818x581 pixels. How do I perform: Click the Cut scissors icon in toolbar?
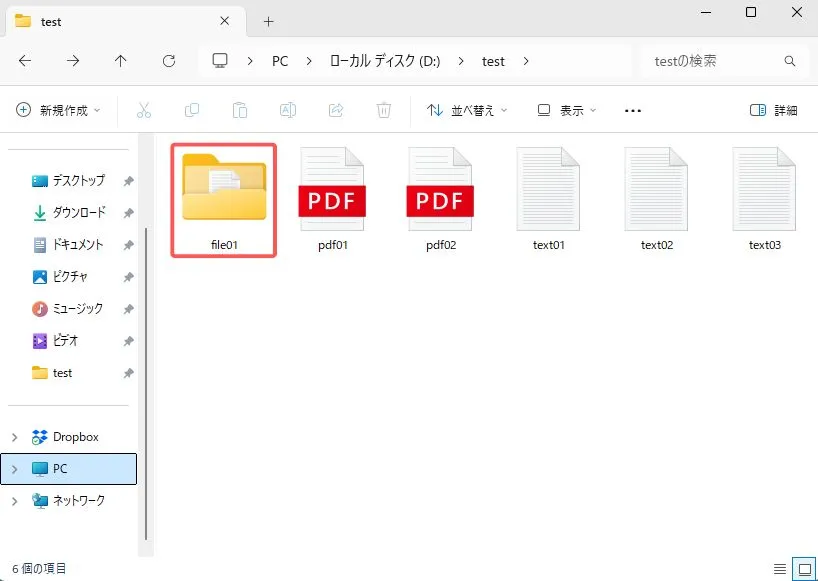(144, 110)
